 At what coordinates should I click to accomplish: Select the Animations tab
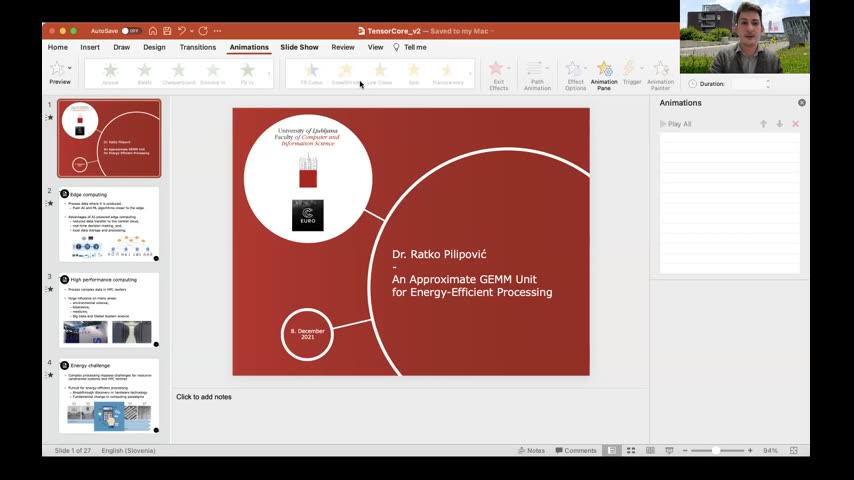point(249,47)
